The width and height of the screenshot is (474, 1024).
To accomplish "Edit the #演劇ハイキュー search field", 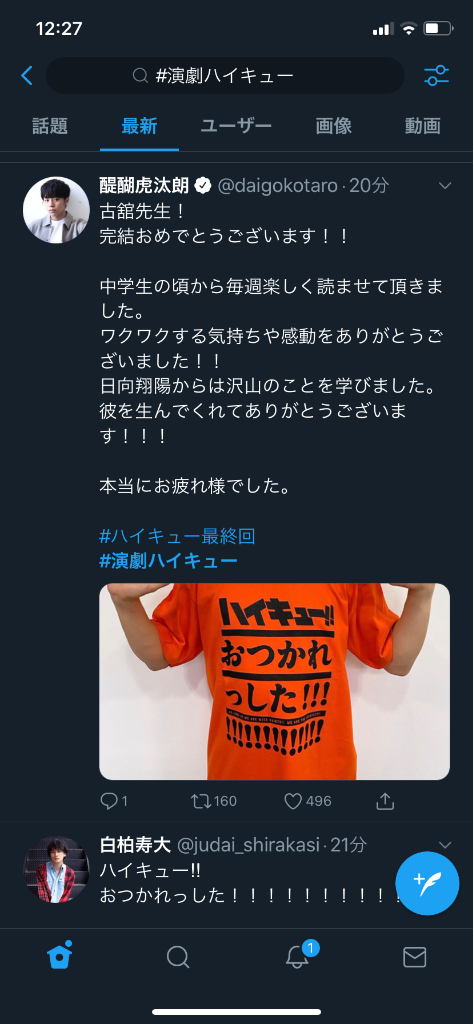I will click(225, 76).
